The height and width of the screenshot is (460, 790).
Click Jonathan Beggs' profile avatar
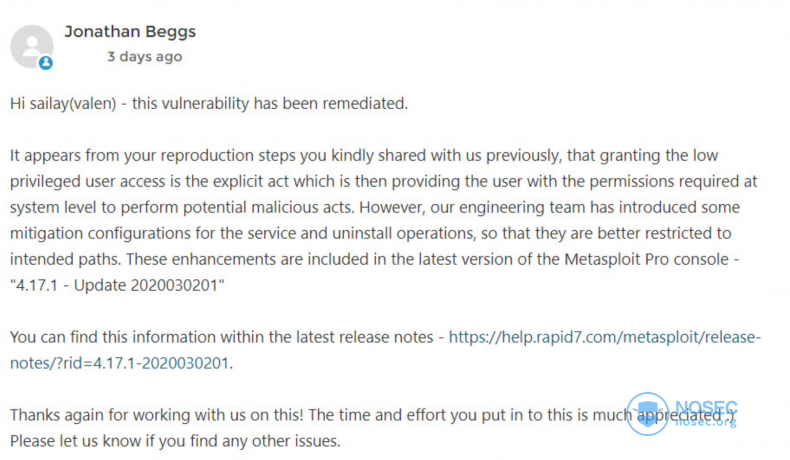31,44
